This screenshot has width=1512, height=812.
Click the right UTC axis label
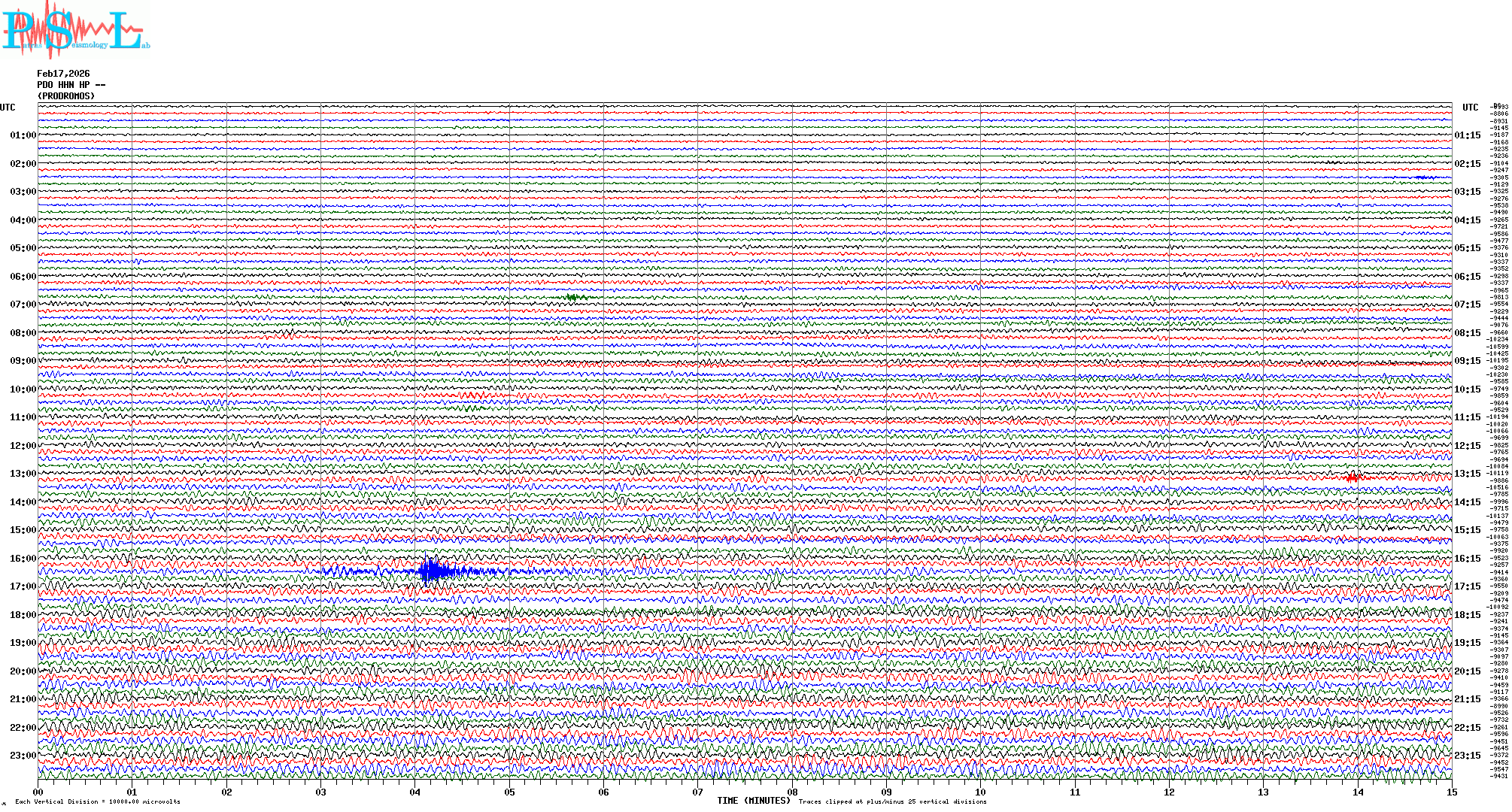tap(1470, 108)
